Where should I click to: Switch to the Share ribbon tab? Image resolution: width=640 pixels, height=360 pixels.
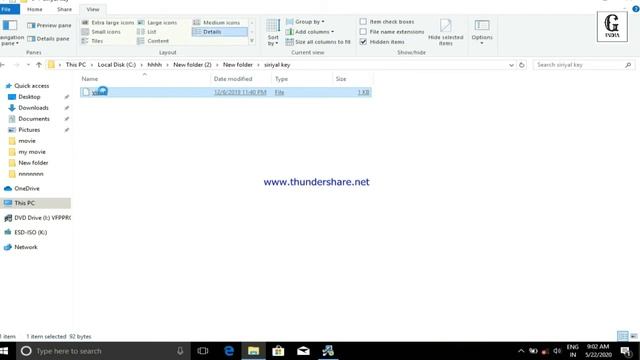tap(64, 9)
